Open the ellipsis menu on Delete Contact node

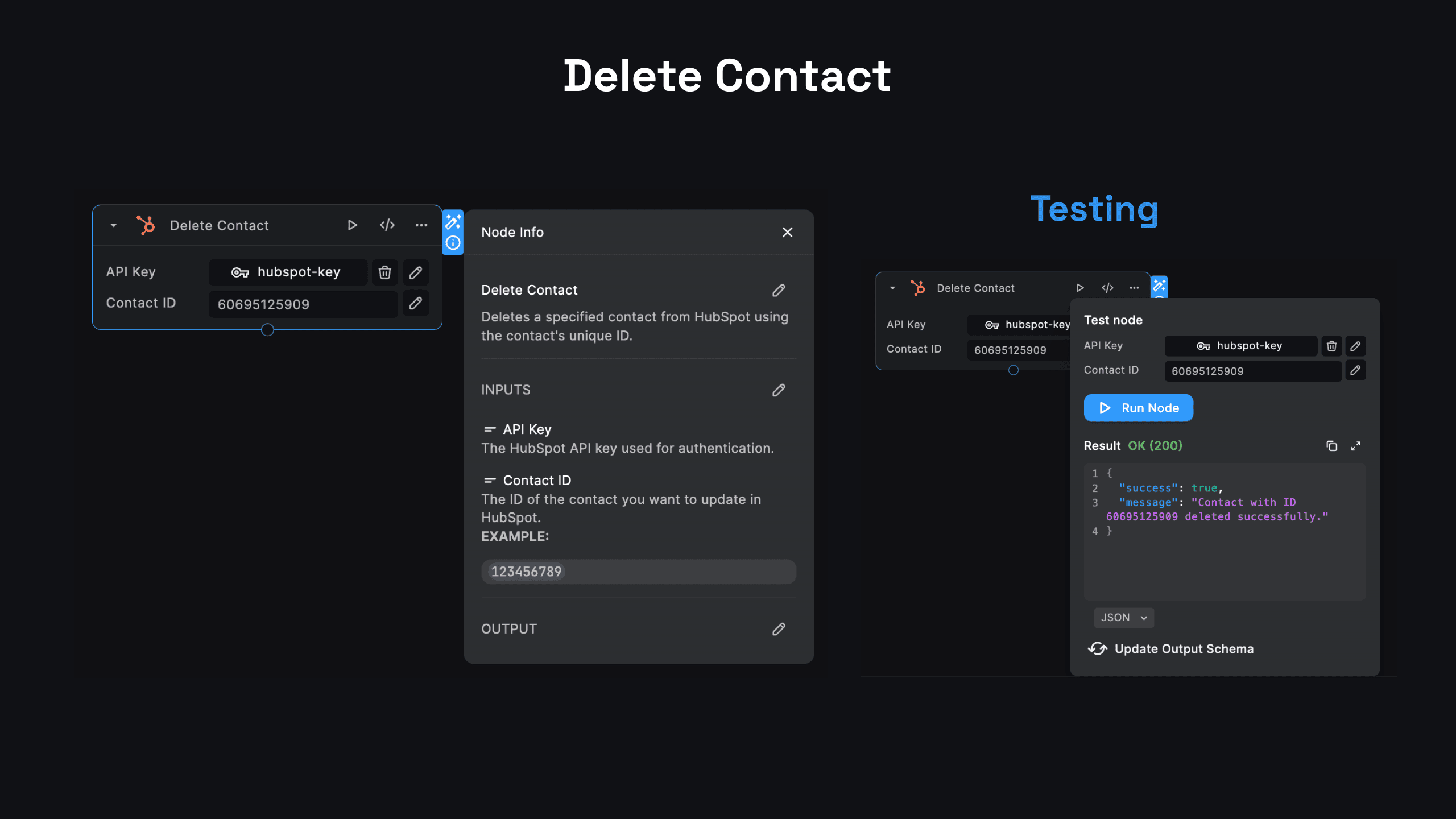click(x=421, y=225)
